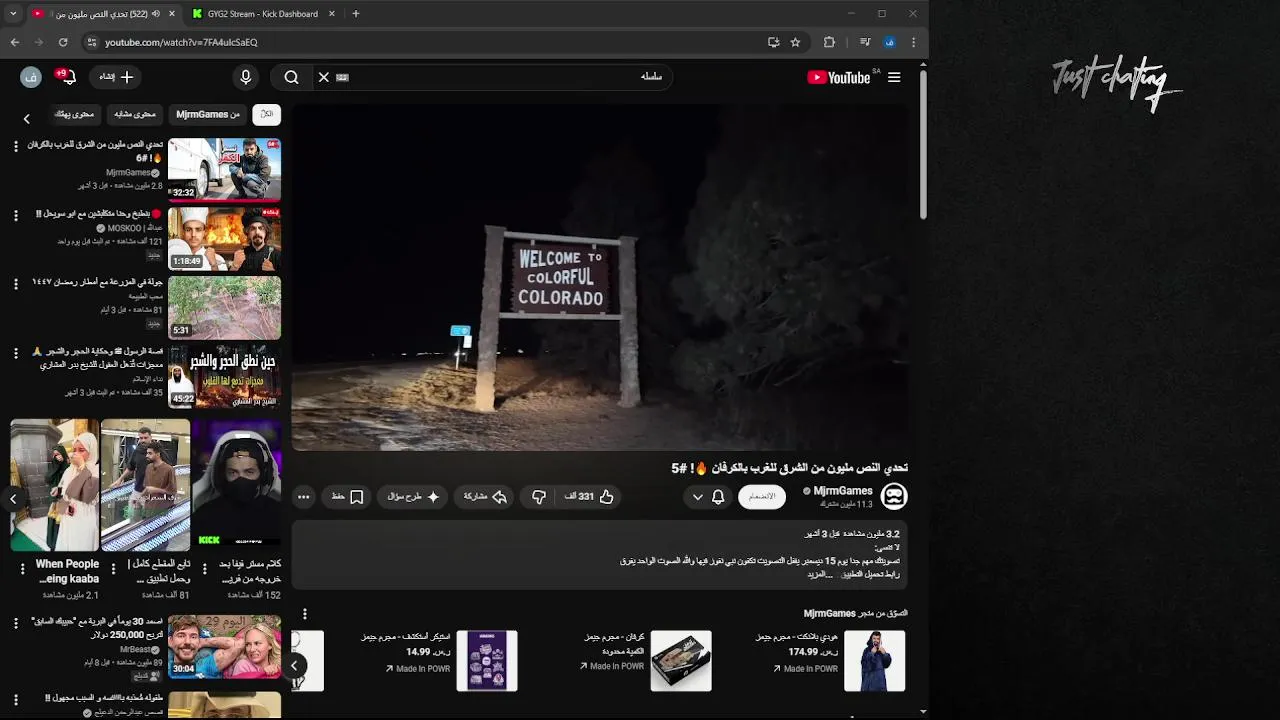This screenshot has height=720, width=1280.
Task: Click the Join membership button
Action: coord(762,496)
